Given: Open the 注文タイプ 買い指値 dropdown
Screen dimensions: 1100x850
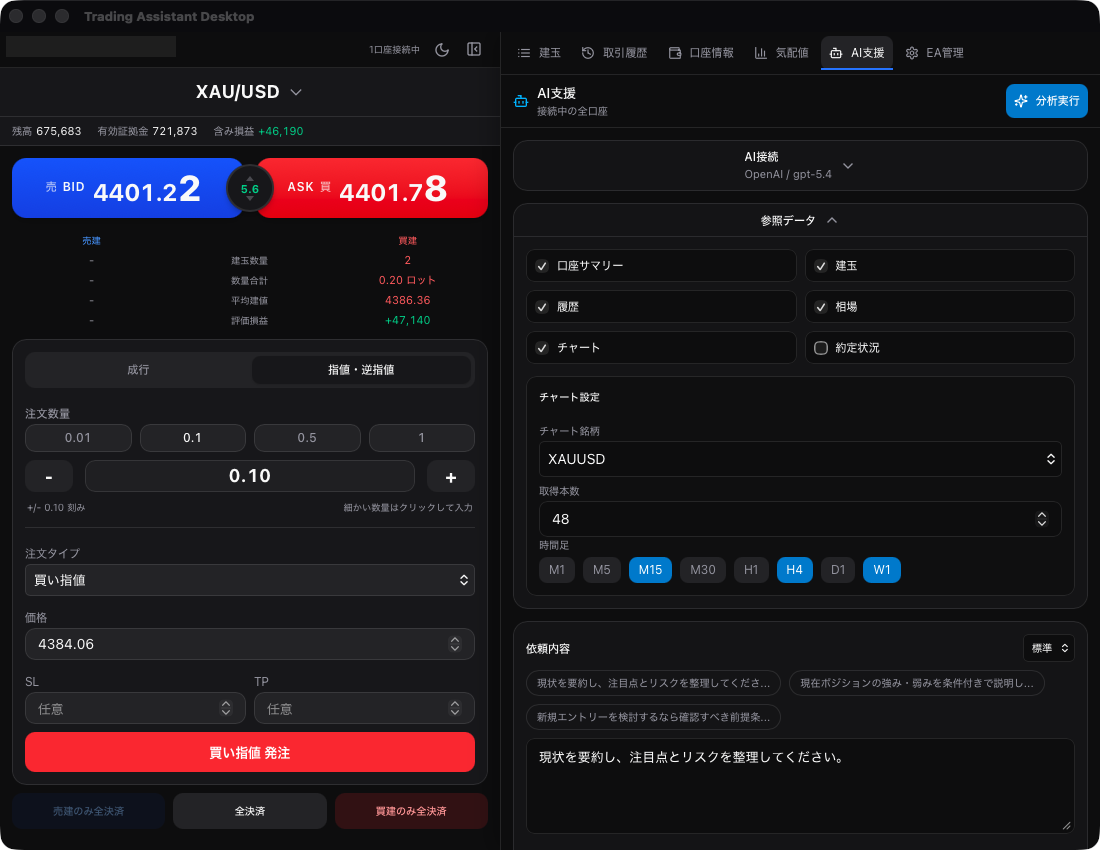Looking at the screenshot, I should point(250,580).
